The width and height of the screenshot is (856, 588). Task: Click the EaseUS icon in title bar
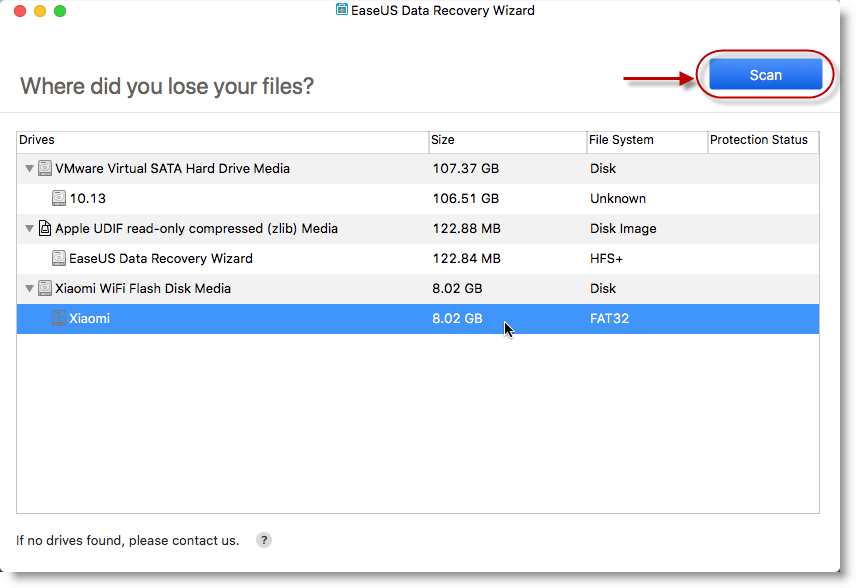pos(342,11)
